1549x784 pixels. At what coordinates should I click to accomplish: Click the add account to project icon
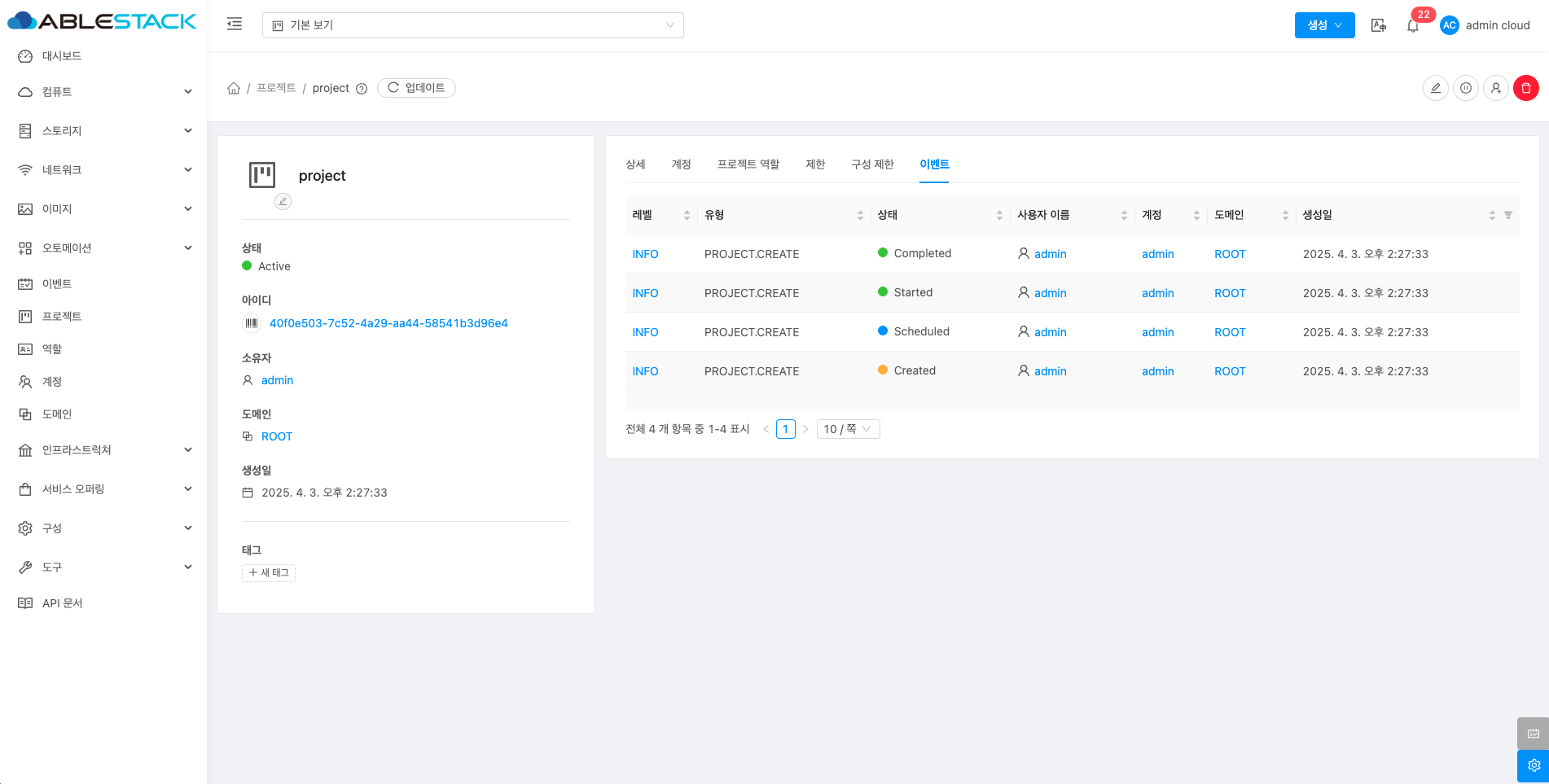[x=1495, y=88]
